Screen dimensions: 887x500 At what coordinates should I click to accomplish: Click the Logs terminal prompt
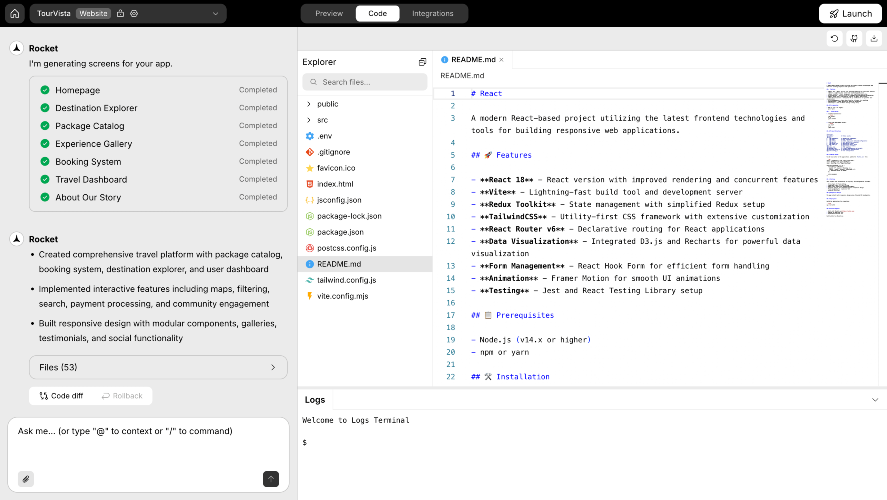tap(304, 442)
